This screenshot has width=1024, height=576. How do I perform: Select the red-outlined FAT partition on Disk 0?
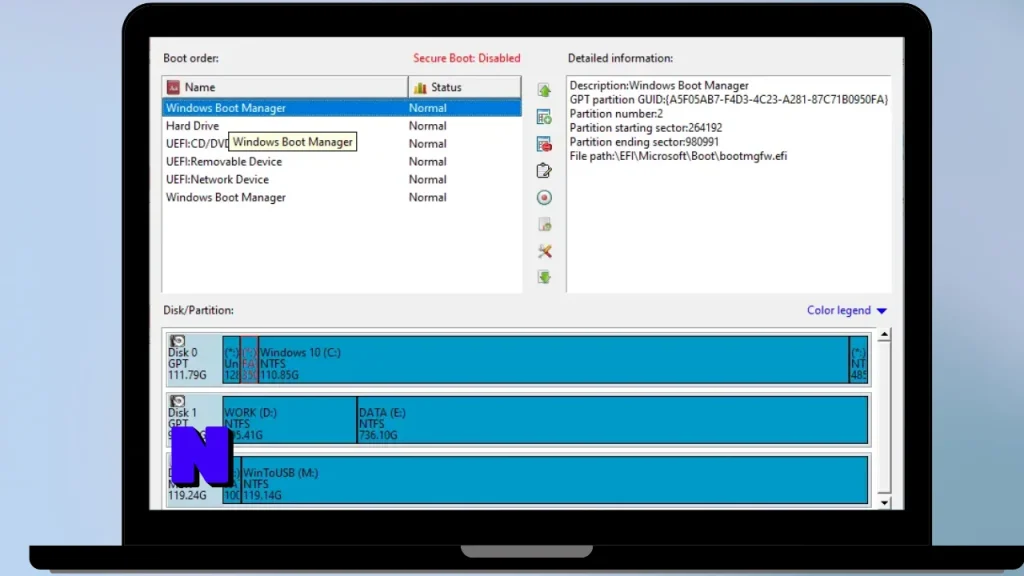tap(249, 359)
